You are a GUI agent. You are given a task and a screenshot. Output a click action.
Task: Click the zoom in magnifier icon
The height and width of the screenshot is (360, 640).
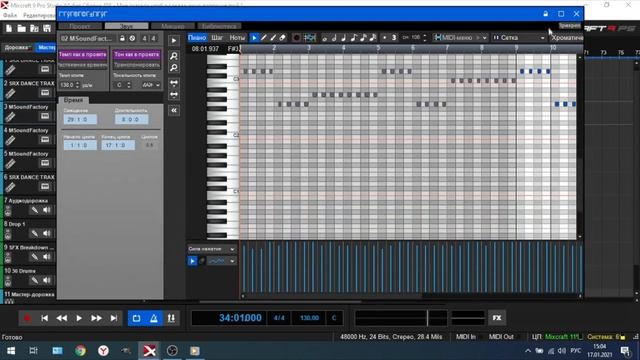(x=174, y=56)
